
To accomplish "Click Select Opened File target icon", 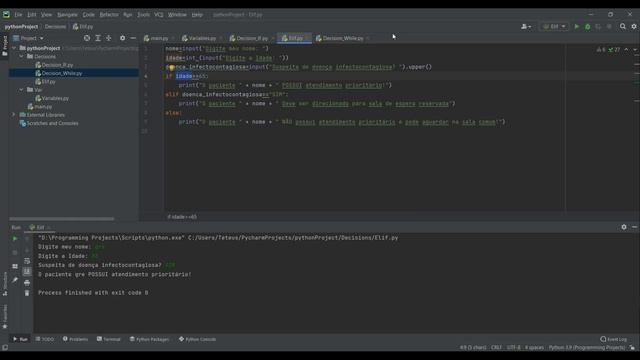I will 87,38.
